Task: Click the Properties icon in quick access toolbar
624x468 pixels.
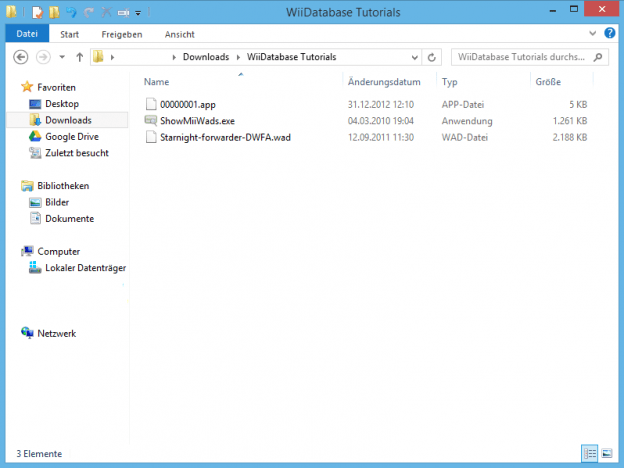Action: (37, 12)
